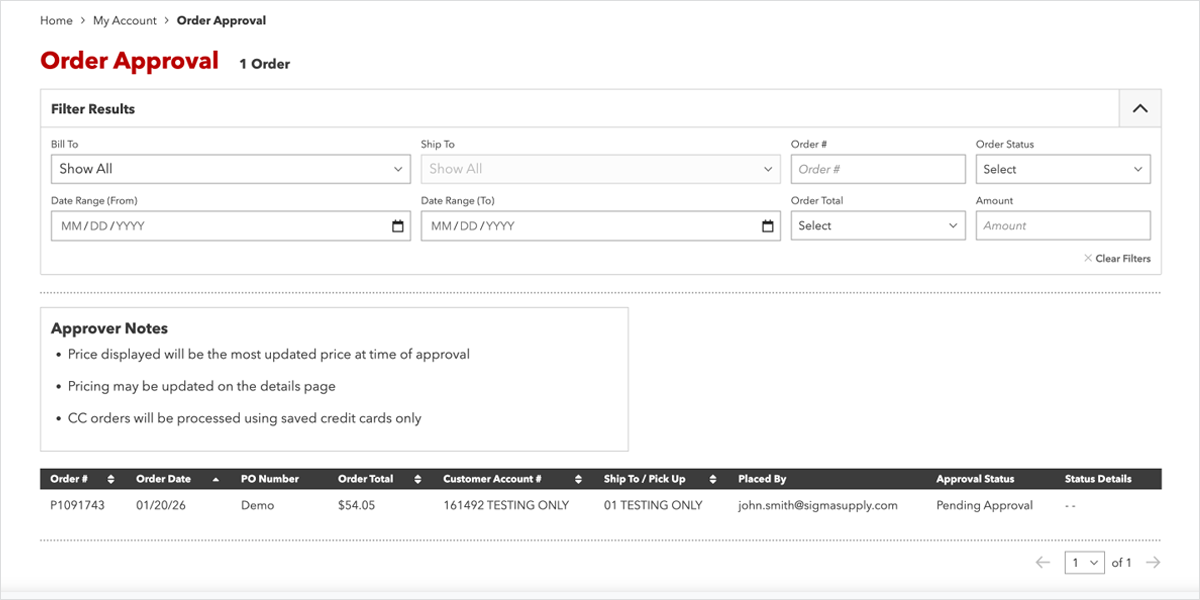This screenshot has height=600, width=1200.
Task: Open the Order Status dropdown
Action: coord(1063,169)
